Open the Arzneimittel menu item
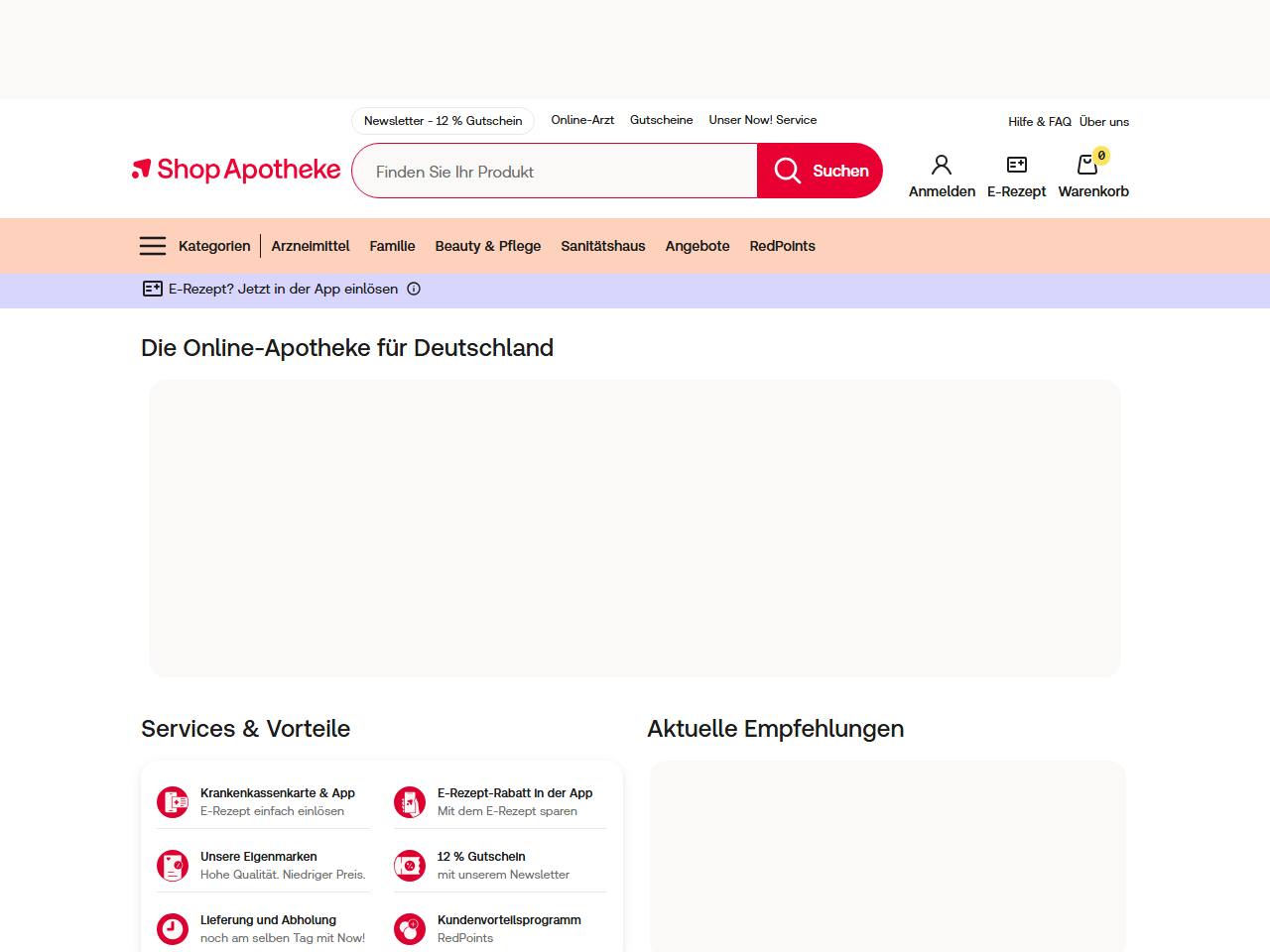Screen dimensions: 1270x952 coord(311,246)
